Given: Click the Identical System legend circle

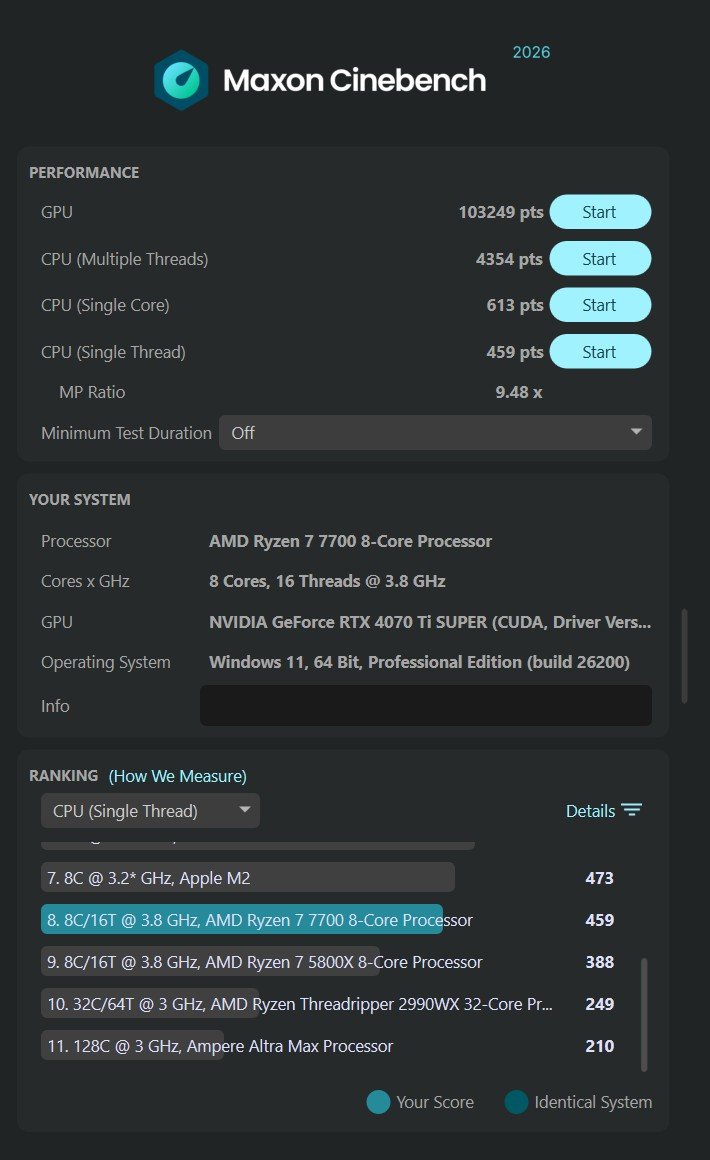Looking at the screenshot, I should click(x=516, y=1102).
